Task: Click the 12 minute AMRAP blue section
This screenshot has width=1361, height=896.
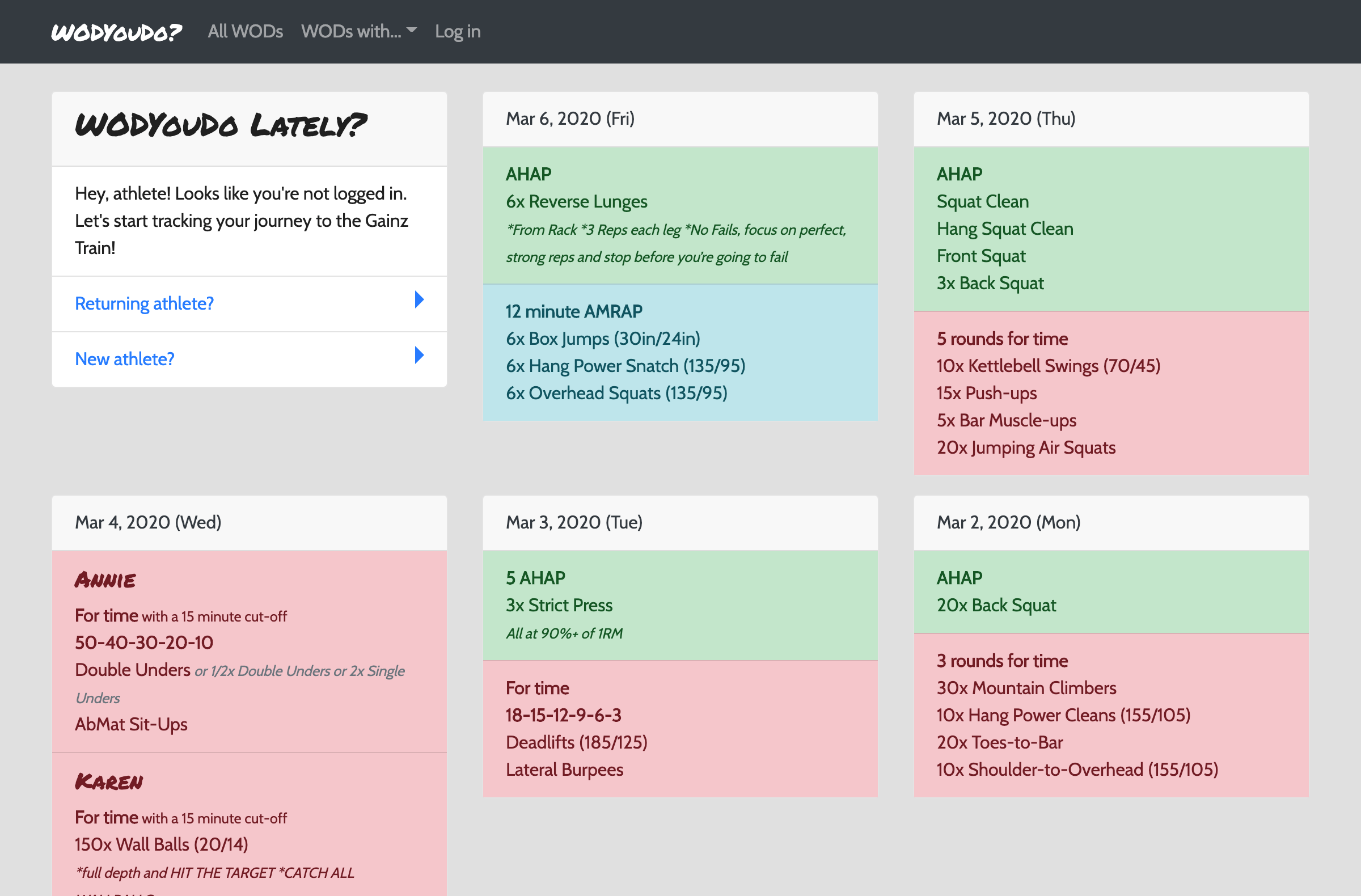Action: (x=680, y=353)
